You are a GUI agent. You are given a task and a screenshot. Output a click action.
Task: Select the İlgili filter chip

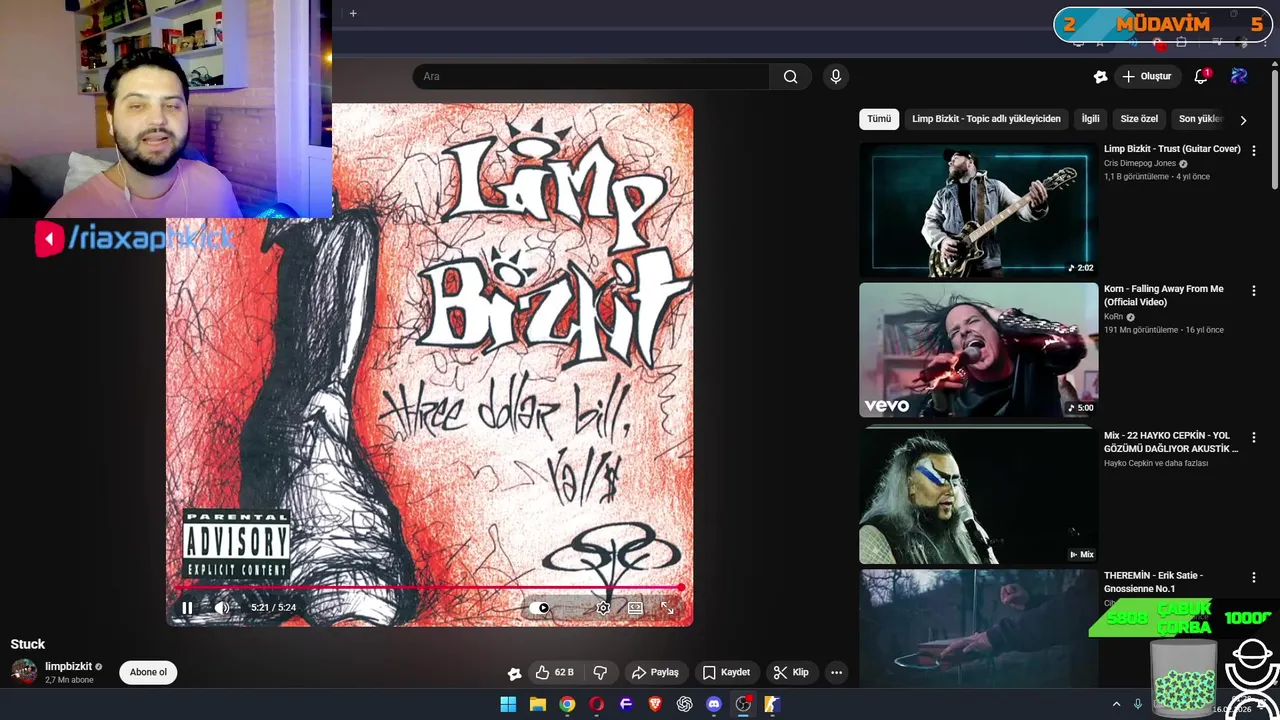[x=1090, y=119]
